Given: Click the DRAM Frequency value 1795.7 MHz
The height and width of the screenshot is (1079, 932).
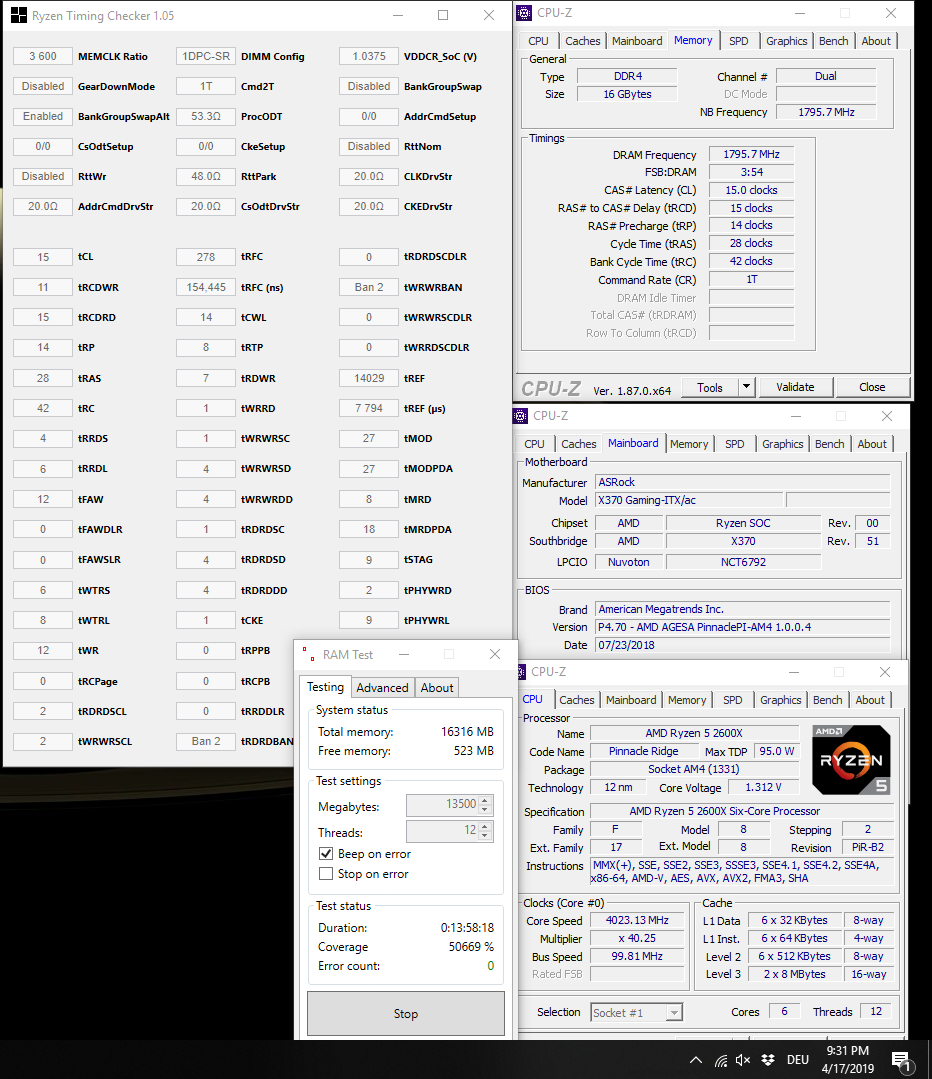Looking at the screenshot, I should (x=751, y=154).
